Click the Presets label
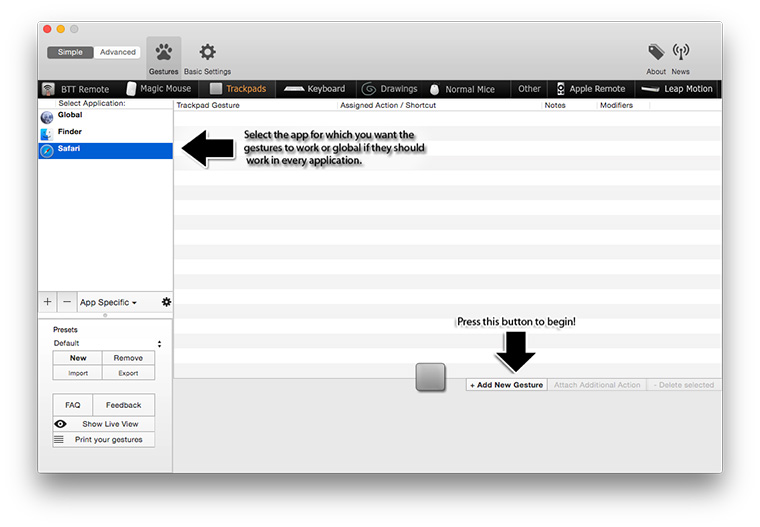 (x=65, y=330)
